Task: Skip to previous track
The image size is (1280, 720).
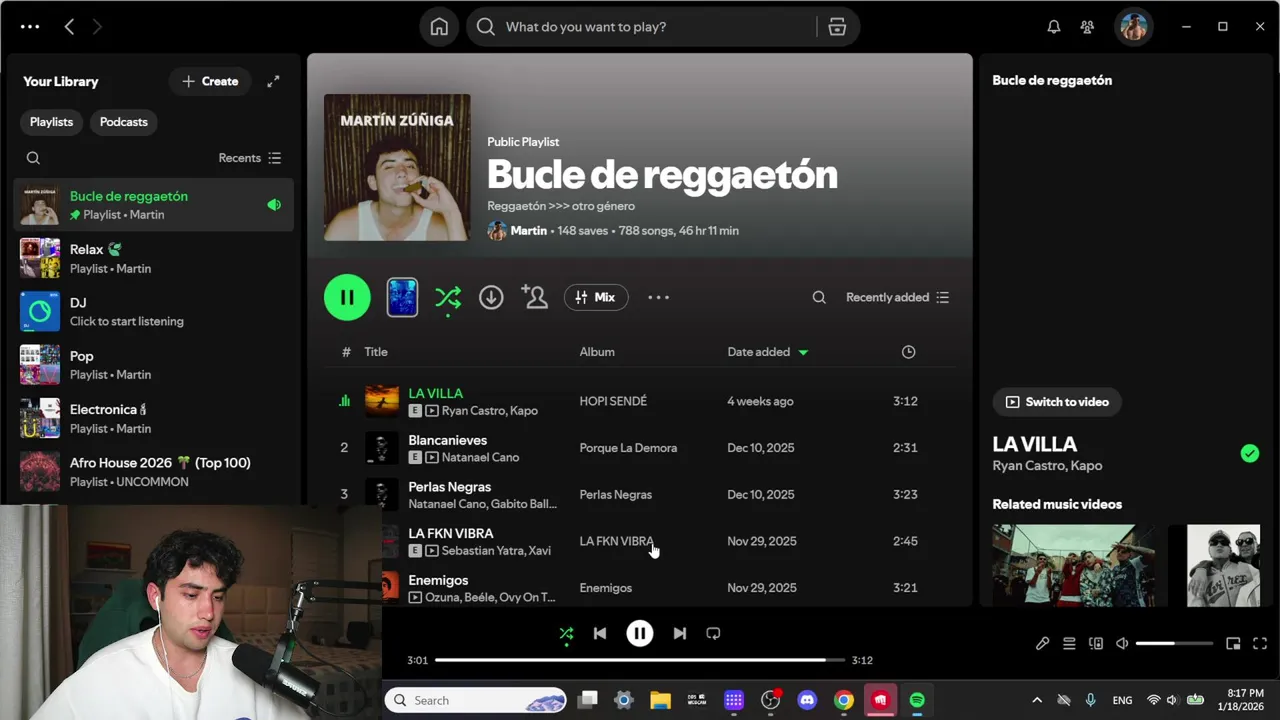Action: click(600, 633)
